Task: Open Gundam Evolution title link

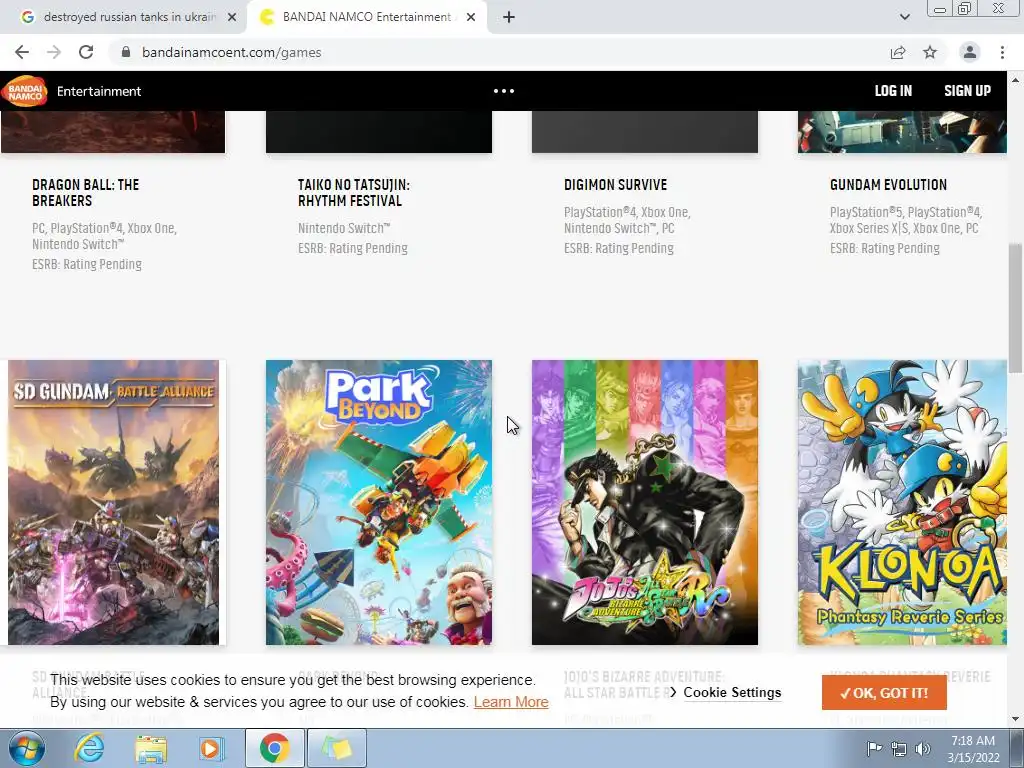Action: coord(888,185)
